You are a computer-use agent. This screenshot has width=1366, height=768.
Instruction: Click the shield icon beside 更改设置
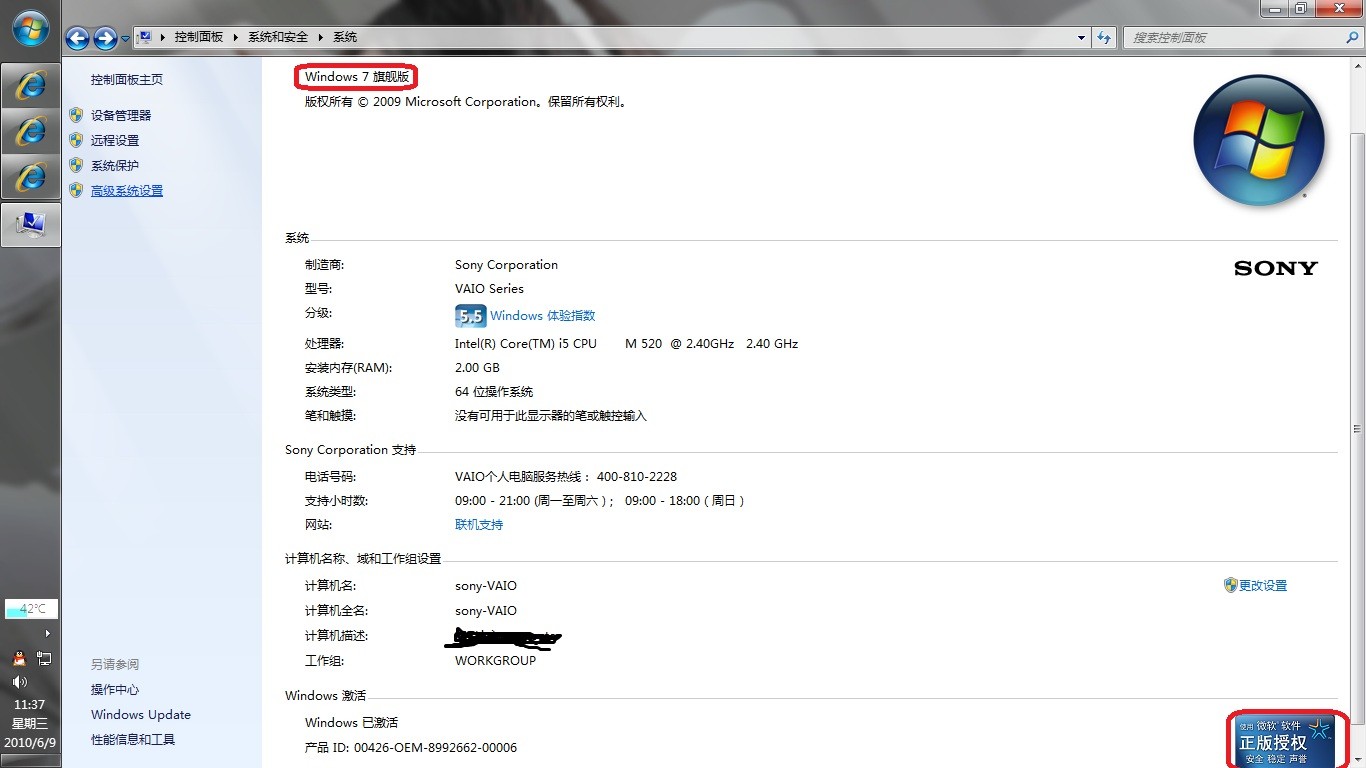pos(1231,585)
